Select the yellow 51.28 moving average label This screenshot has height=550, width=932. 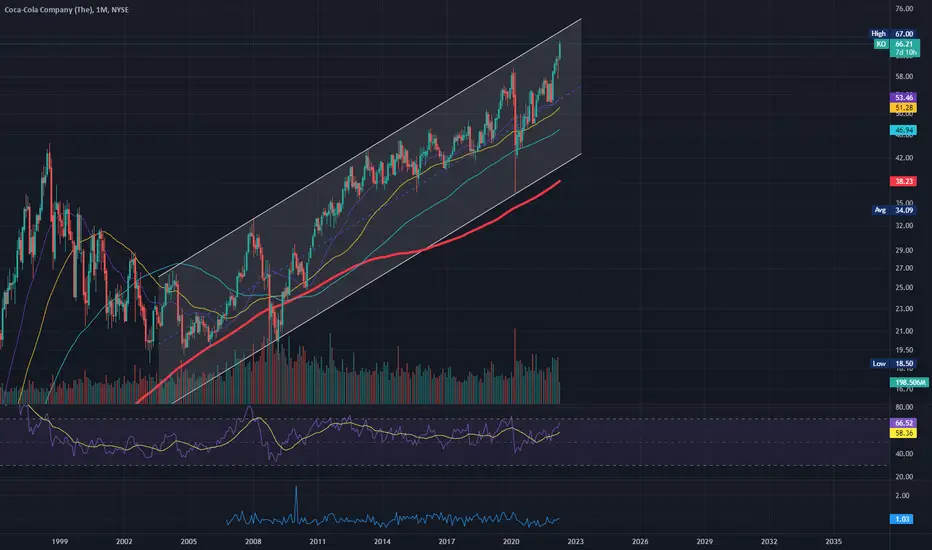tap(903, 108)
